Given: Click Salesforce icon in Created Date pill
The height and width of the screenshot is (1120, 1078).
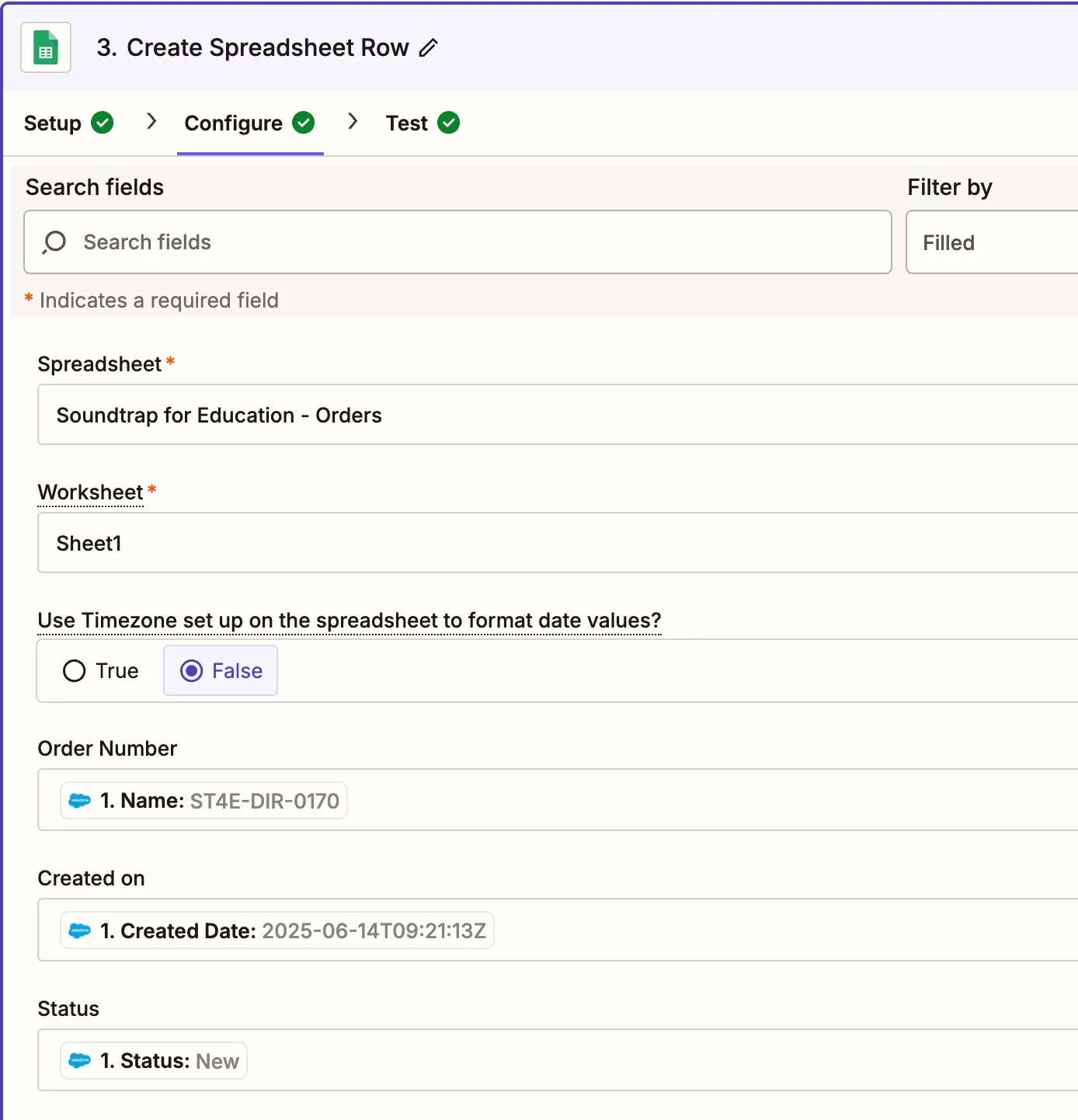Looking at the screenshot, I should (x=80, y=930).
